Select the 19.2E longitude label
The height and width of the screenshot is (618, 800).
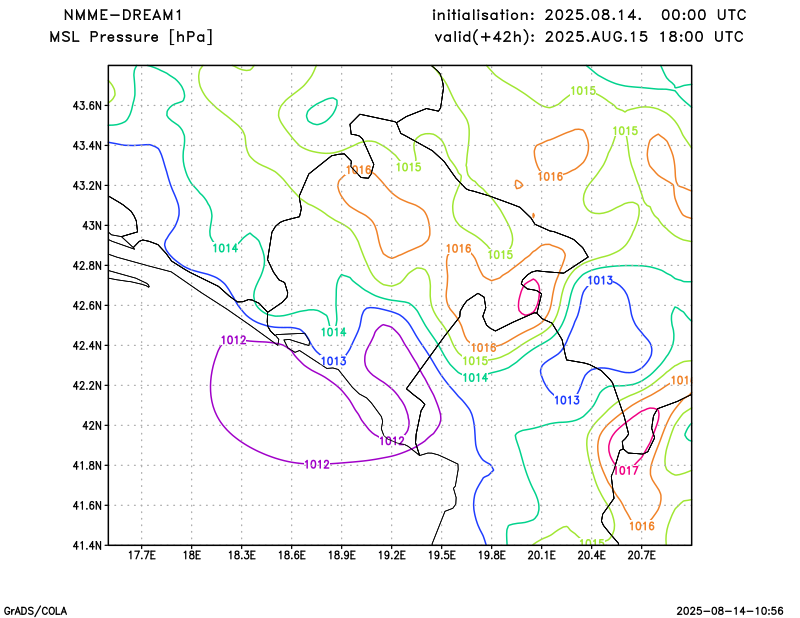tap(391, 555)
